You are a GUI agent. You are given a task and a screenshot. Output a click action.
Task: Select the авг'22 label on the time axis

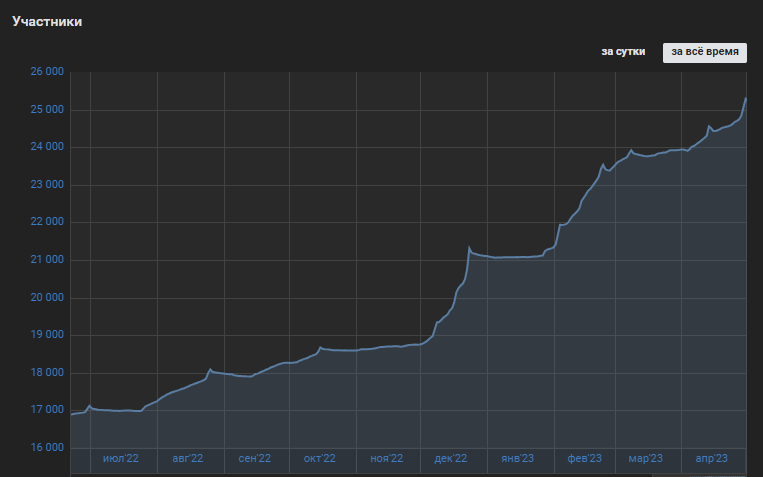[x=187, y=459]
